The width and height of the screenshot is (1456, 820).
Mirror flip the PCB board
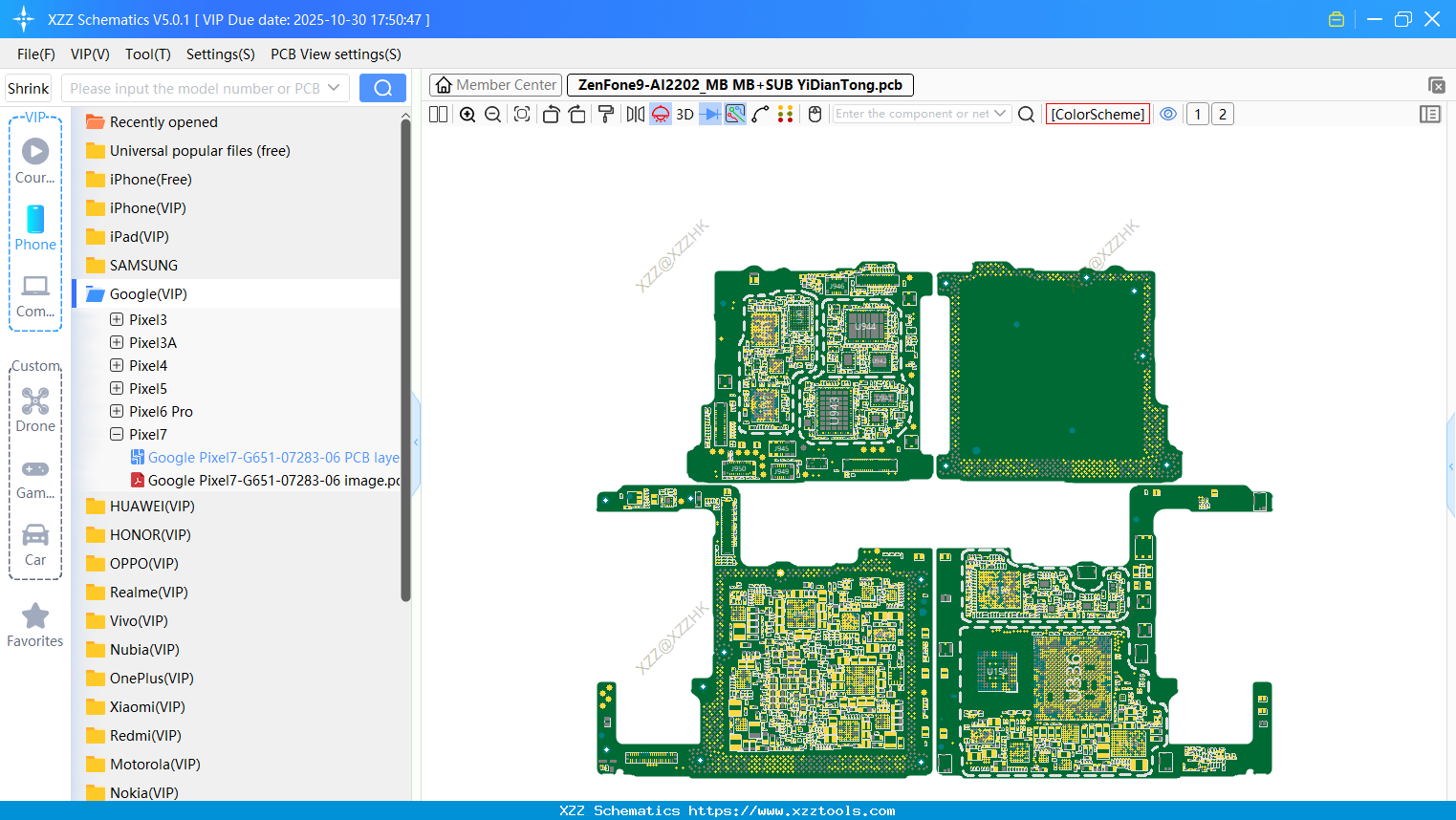click(635, 114)
